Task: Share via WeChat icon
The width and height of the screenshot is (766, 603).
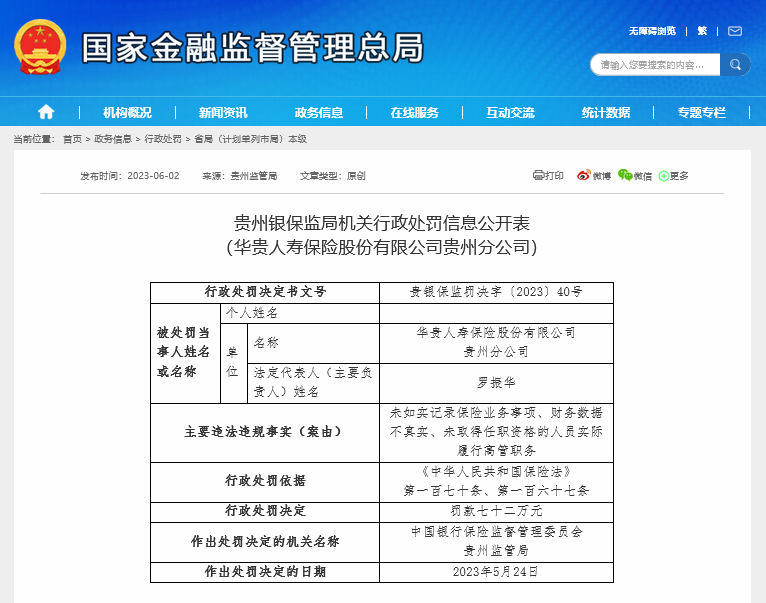Action: click(625, 175)
